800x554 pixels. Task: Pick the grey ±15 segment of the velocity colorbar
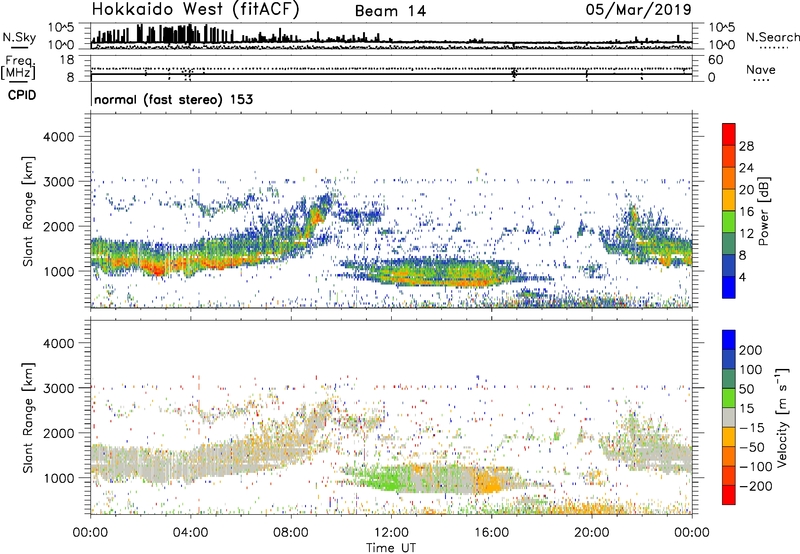tap(729, 417)
